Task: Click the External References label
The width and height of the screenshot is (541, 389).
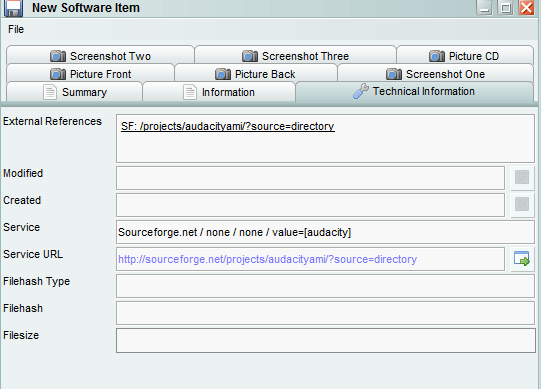Action: 52,121
